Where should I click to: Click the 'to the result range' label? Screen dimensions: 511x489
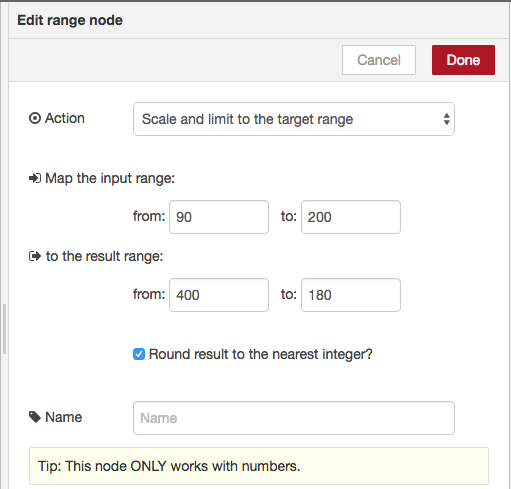(x=104, y=256)
